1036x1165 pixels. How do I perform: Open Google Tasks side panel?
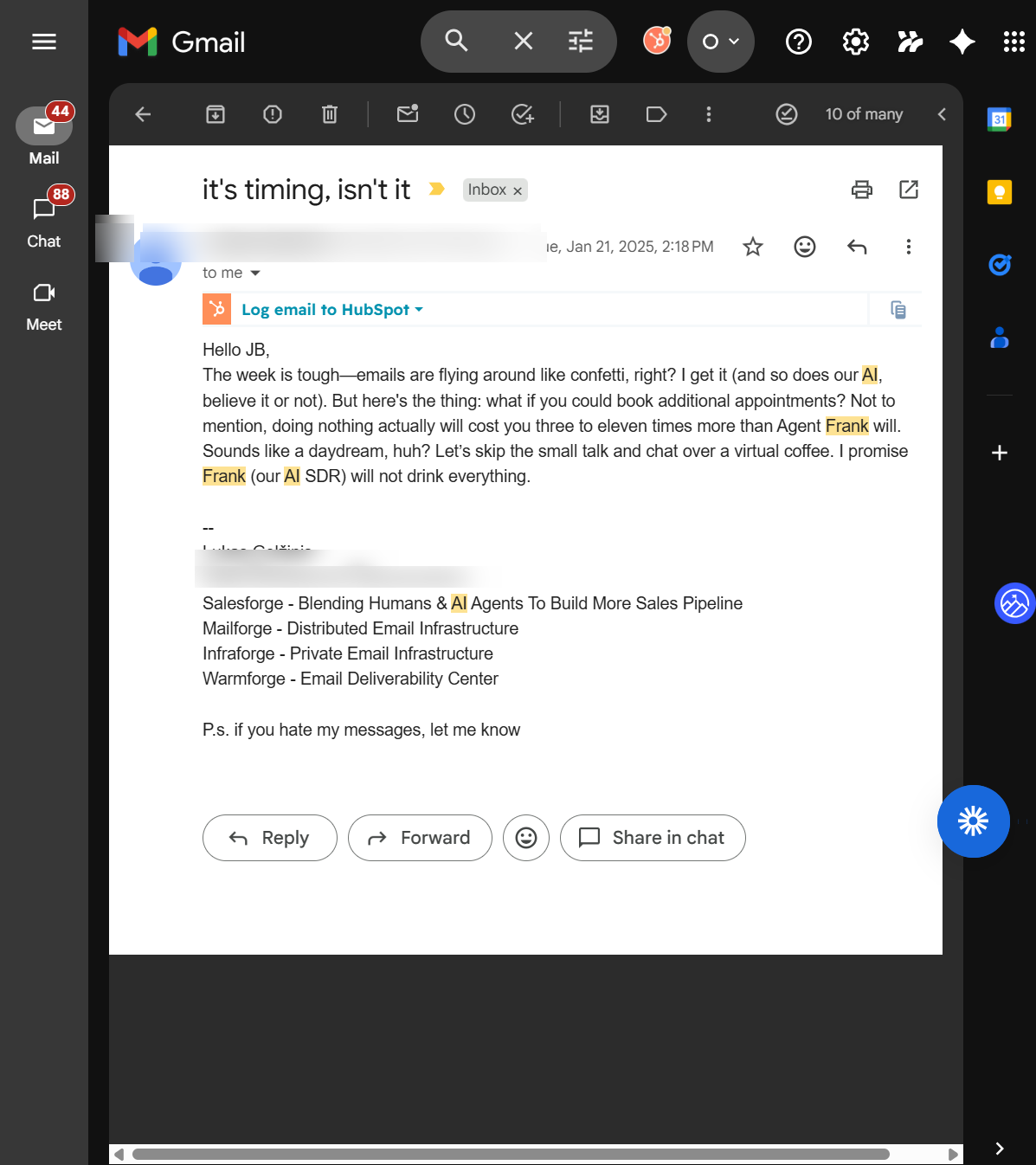(x=1000, y=264)
